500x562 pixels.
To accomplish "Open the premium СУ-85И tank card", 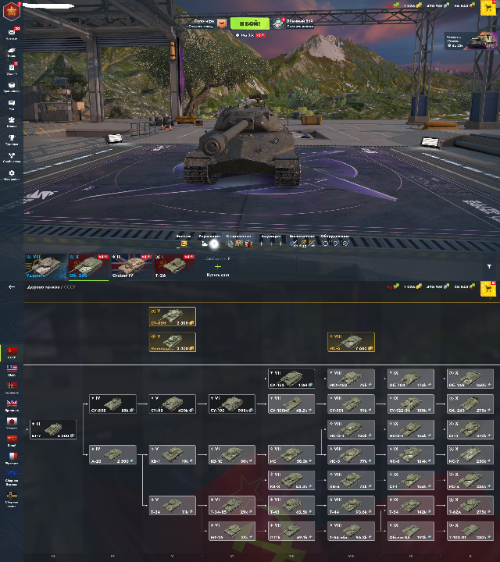I will tap(172, 316).
